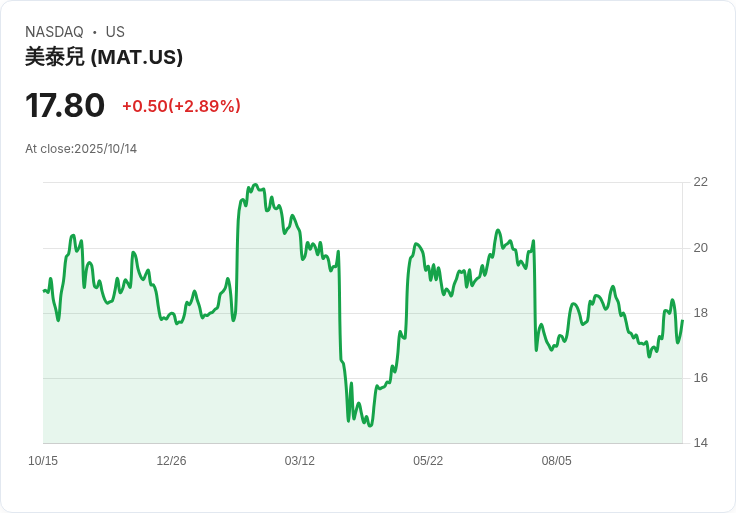Select the 05/22 date on the x-axis

[x=428, y=461]
